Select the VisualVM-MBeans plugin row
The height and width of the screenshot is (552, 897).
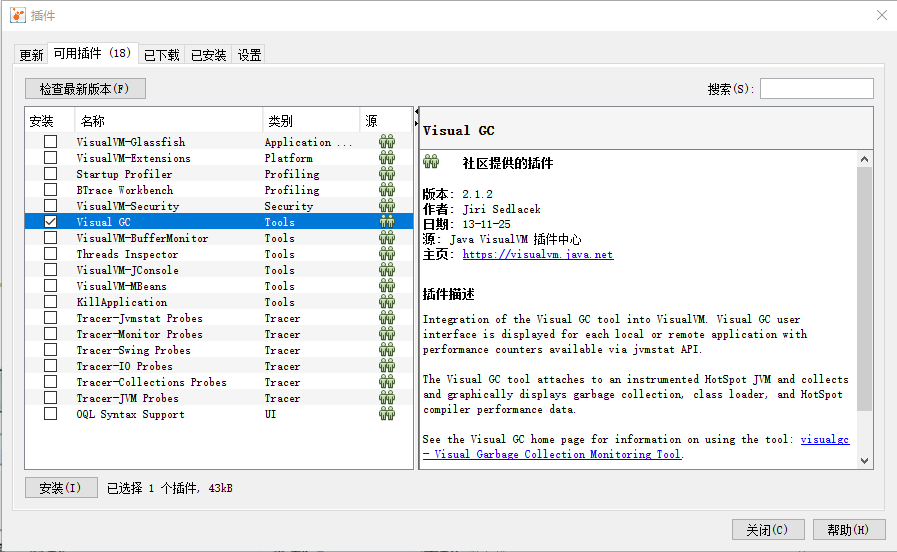tap(219, 285)
